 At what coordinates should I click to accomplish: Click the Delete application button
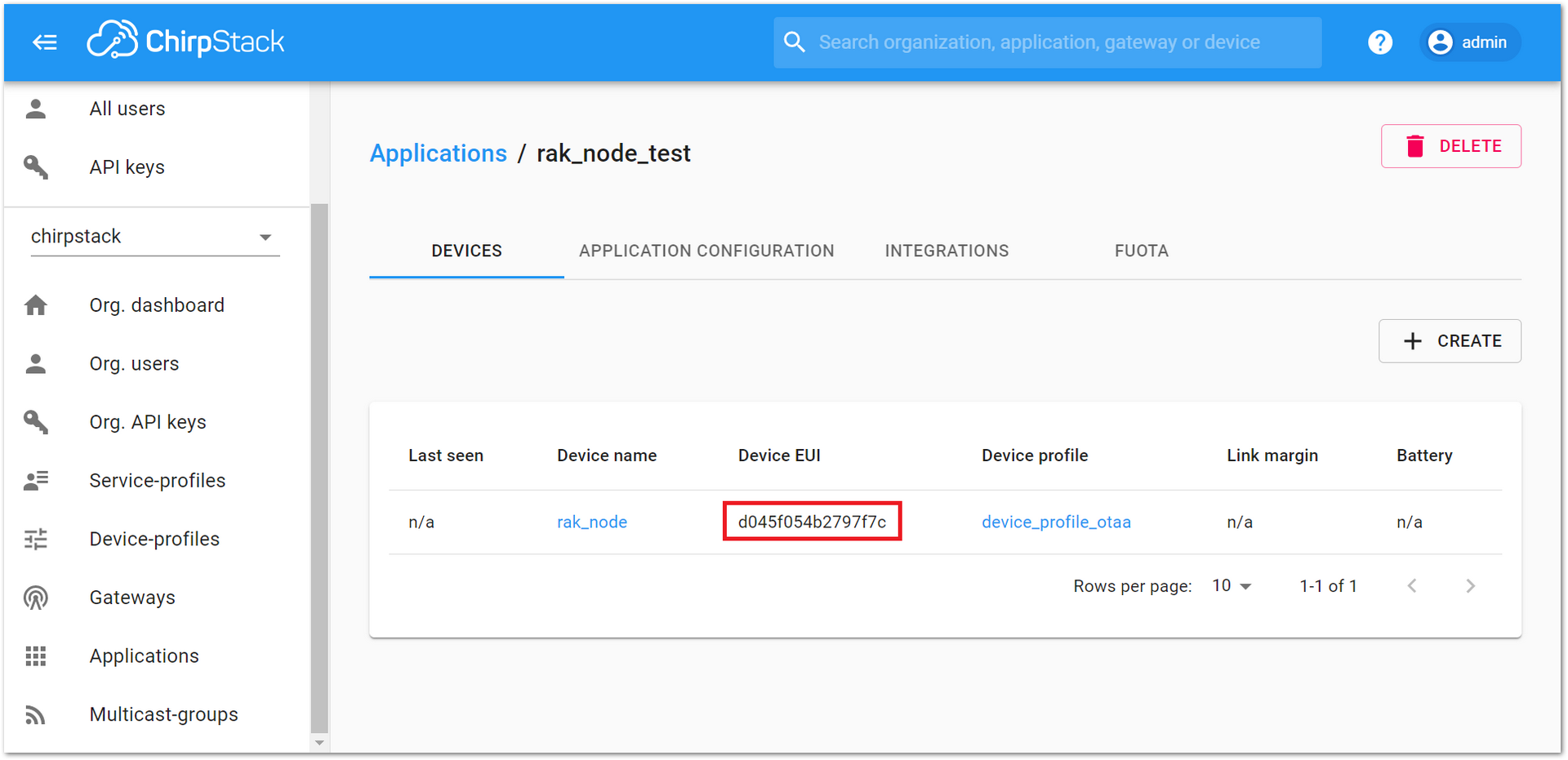1451,146
